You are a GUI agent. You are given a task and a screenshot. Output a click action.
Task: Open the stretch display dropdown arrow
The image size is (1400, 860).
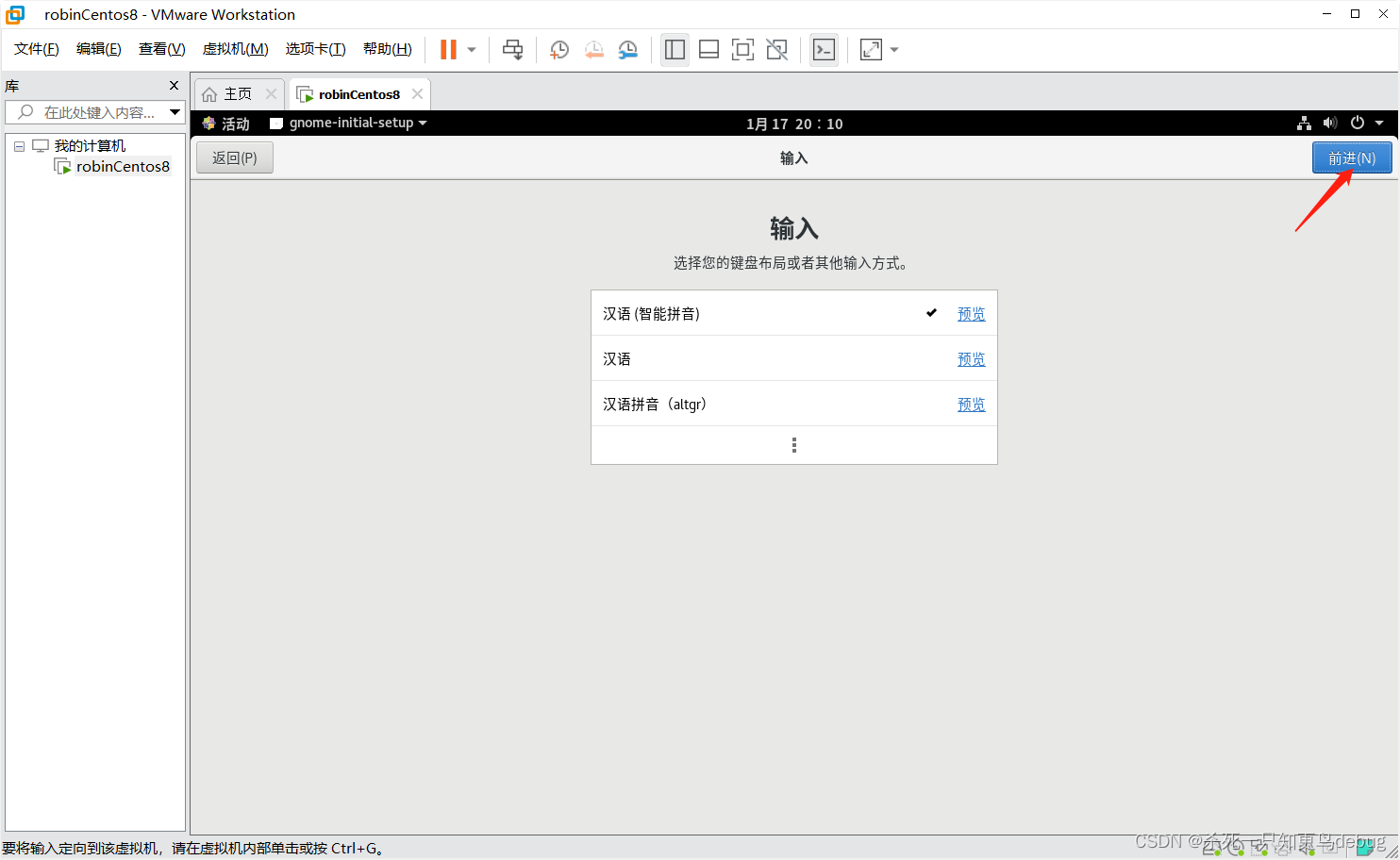tap(894, 50)
